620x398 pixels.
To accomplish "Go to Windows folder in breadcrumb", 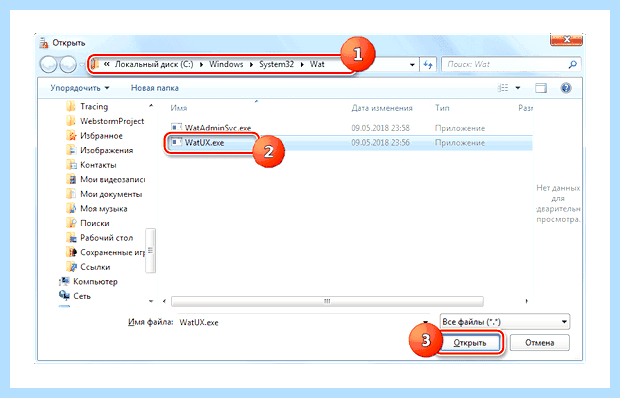I will pyautogui.click(x=226, y=64).
